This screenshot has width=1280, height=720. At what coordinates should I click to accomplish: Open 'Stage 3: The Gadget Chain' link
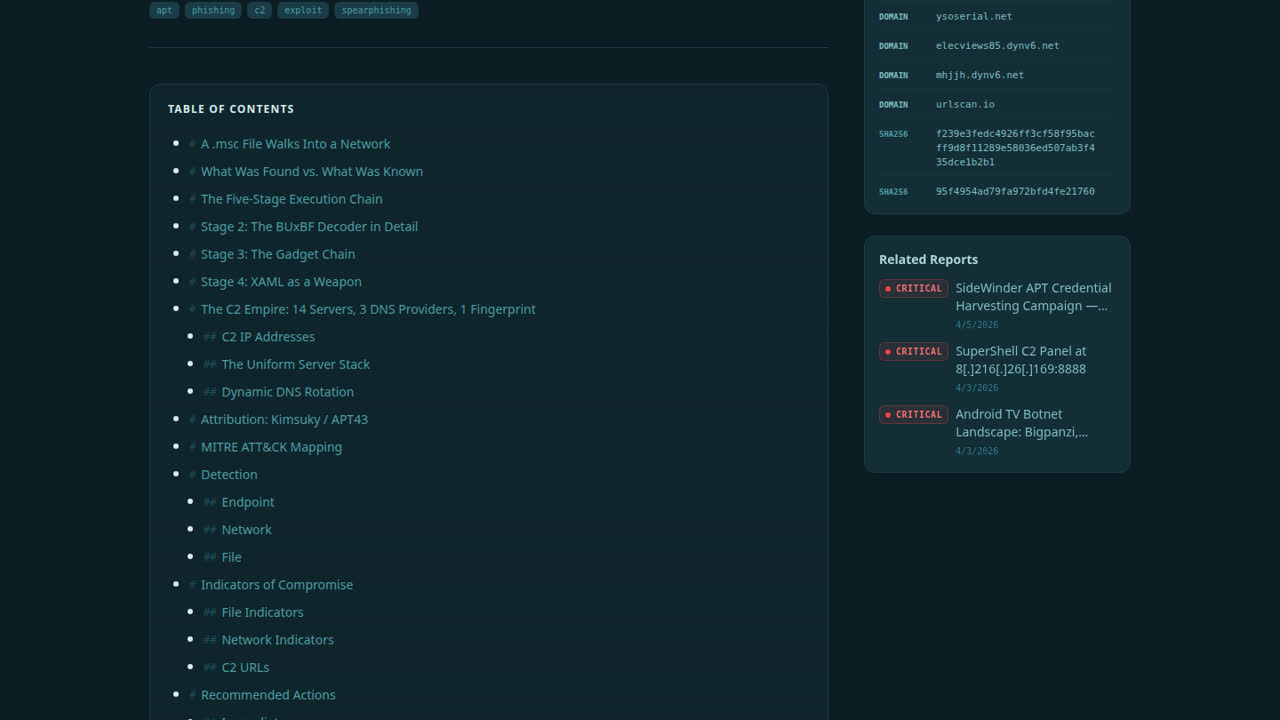[x=278, y=254]
